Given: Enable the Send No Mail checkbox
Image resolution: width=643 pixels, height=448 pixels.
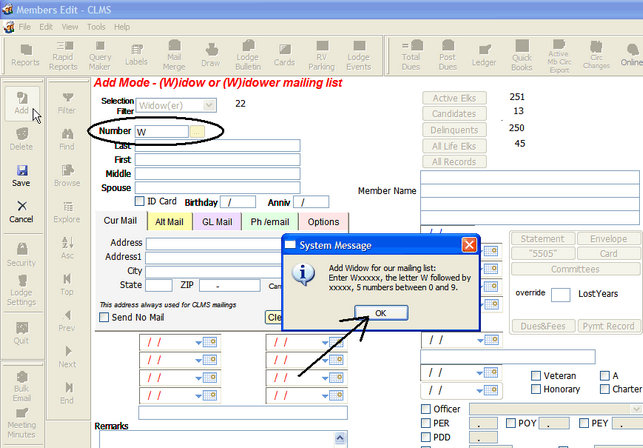Looking at the screenshot, I should point(104,318).
